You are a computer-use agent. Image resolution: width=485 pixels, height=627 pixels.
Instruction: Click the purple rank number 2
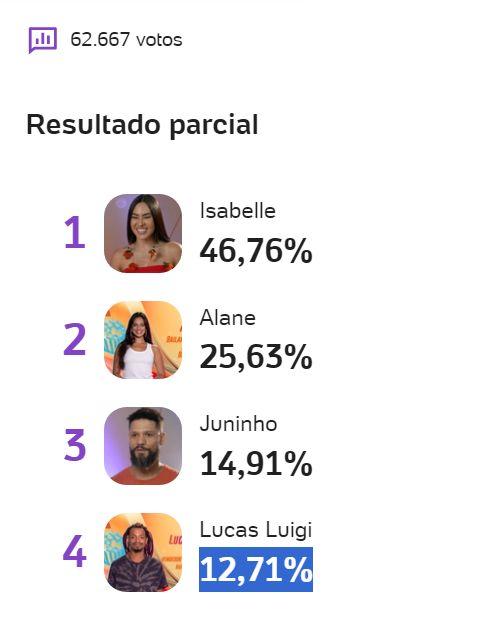(x=75, y=339)
